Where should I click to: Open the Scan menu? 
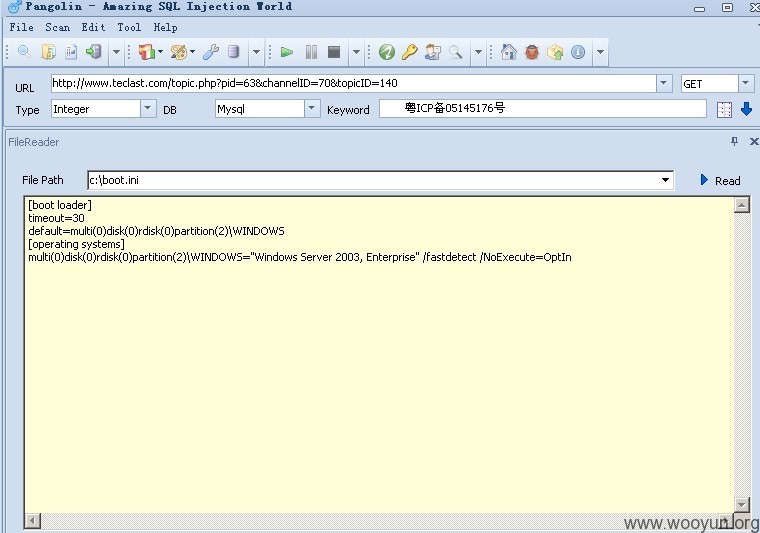(x=57, y=27)
